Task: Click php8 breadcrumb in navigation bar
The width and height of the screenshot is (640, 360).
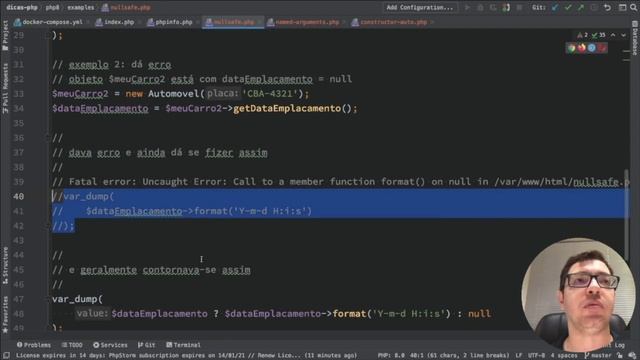Action: click(52, 7)
